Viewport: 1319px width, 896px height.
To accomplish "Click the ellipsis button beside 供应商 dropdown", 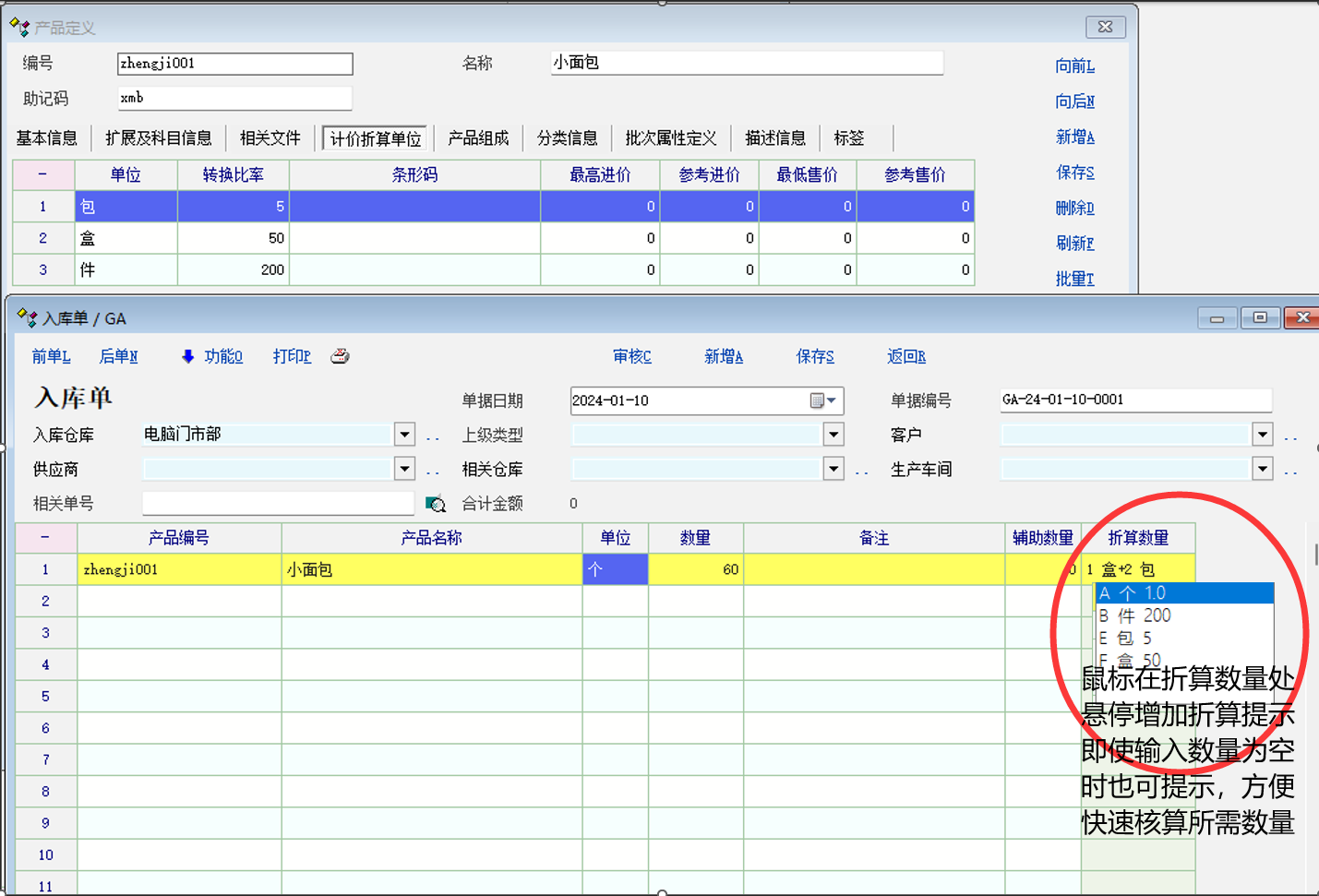I will [433, 472].
